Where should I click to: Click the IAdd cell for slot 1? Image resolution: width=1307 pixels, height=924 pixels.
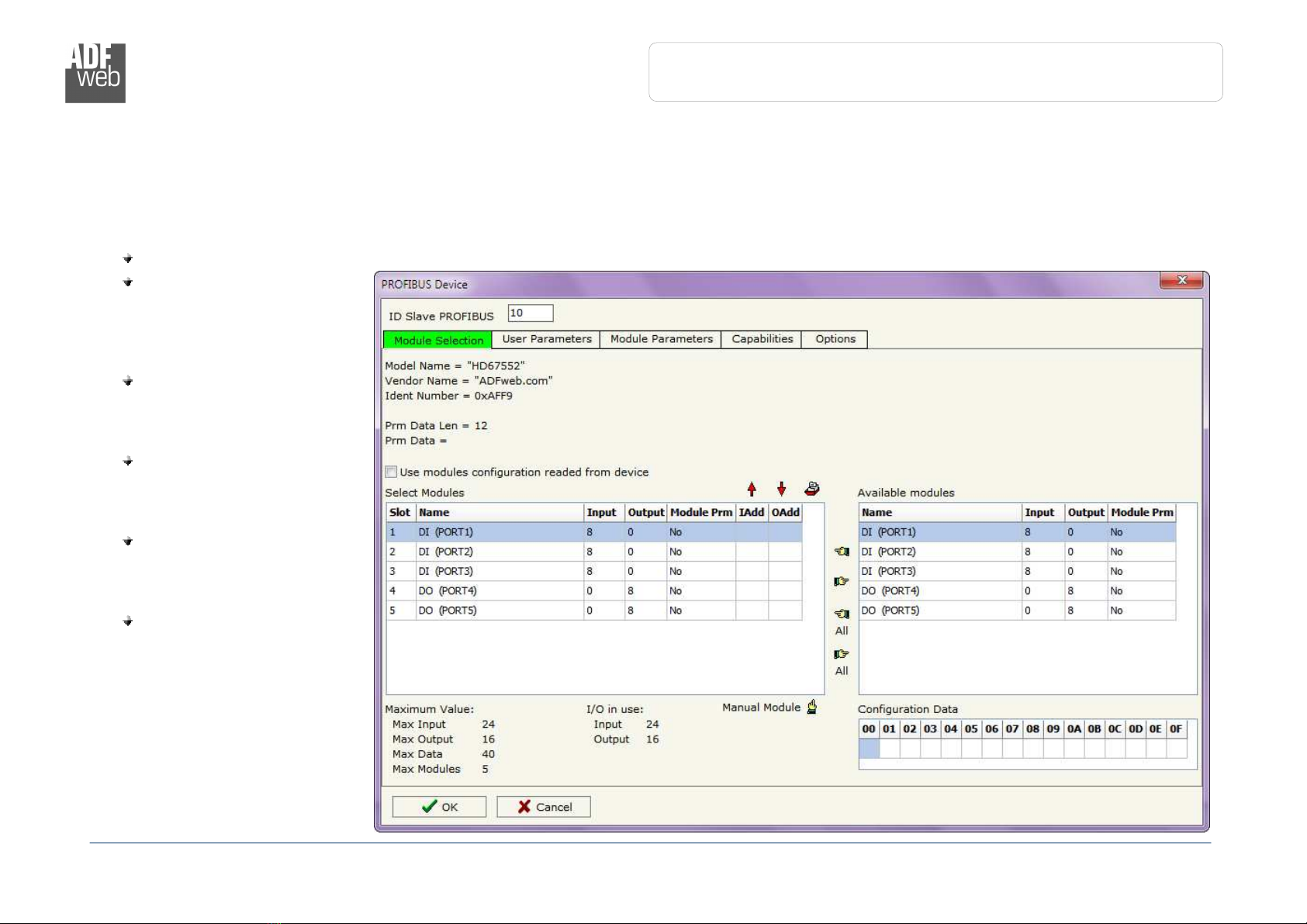point(752,532)
